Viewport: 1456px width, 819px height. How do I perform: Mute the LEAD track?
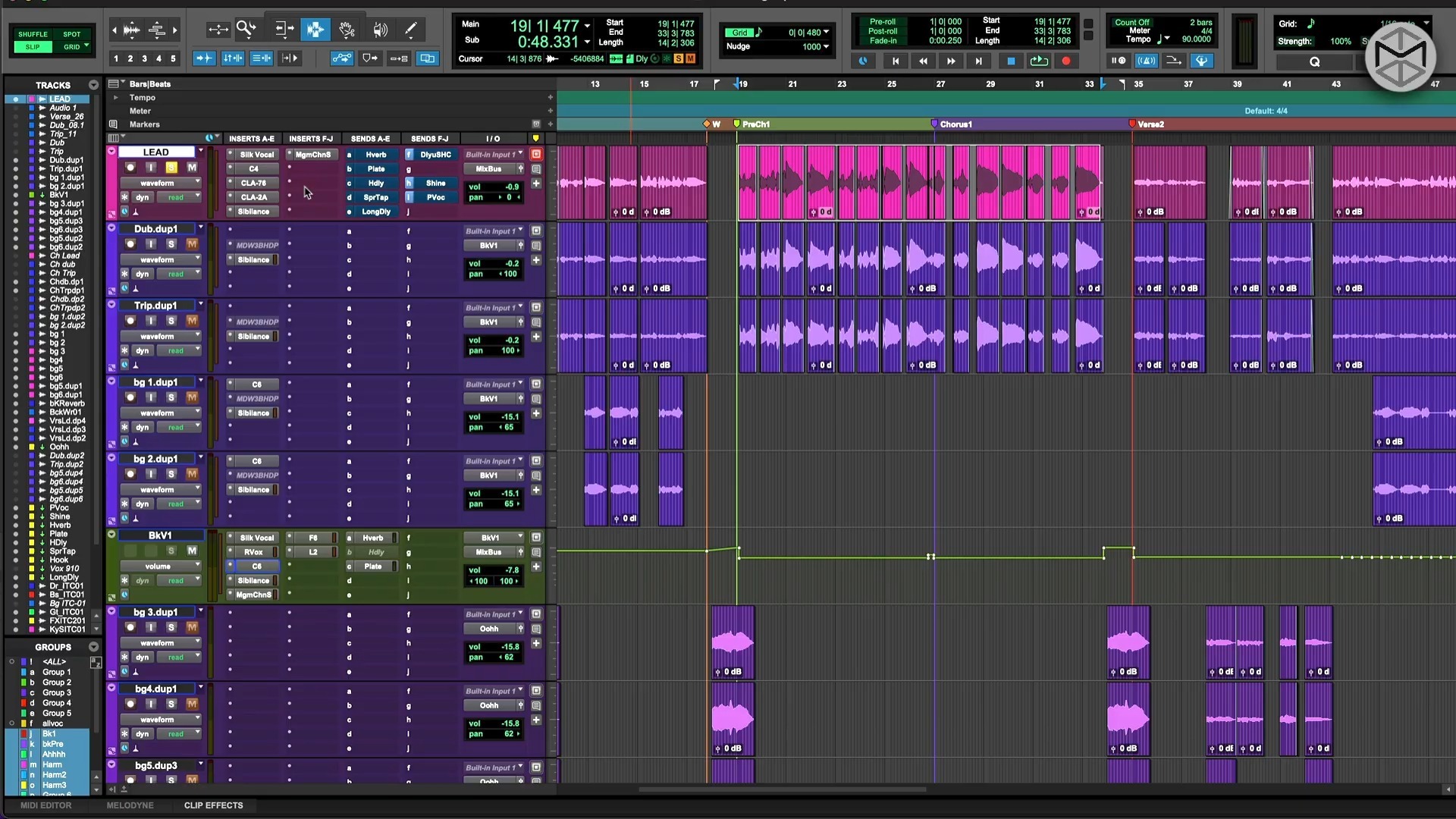[x=192, y=168]
